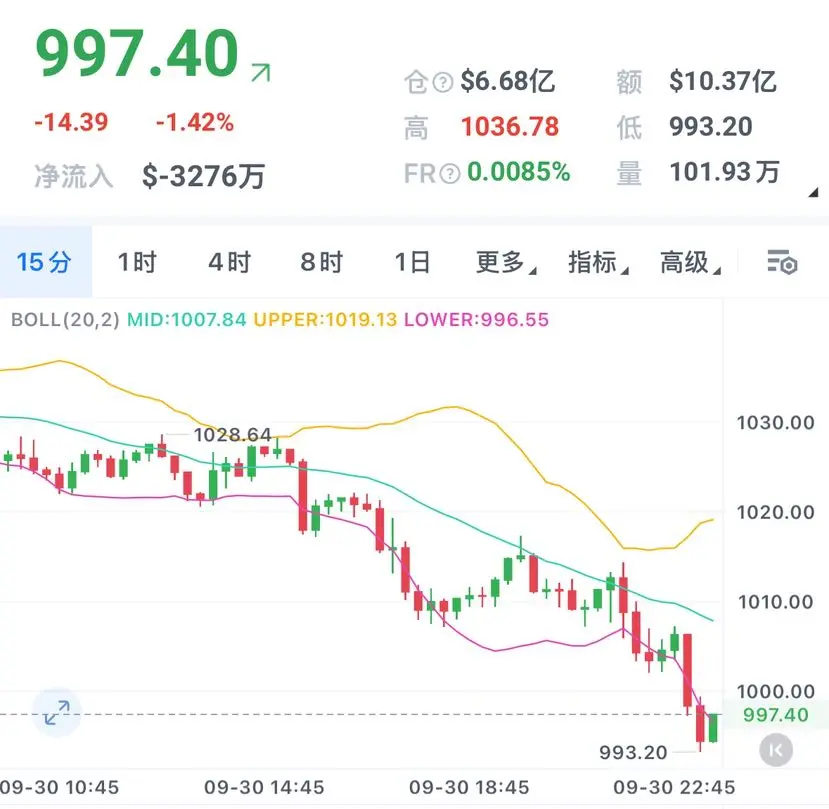
Task: Click the high price 1036.78
Action: [510, 127]
